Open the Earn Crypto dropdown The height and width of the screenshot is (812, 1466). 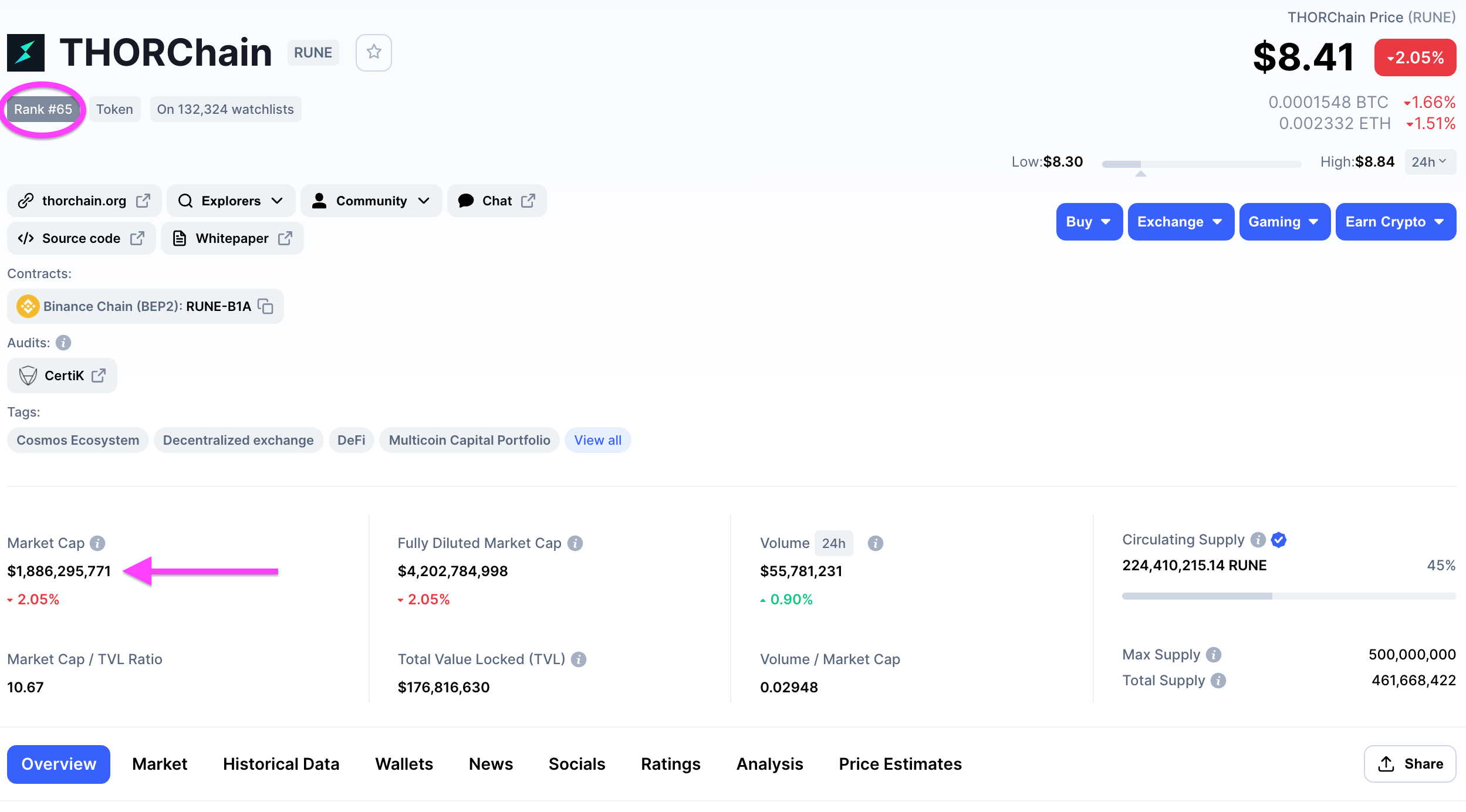point(1396,222)
